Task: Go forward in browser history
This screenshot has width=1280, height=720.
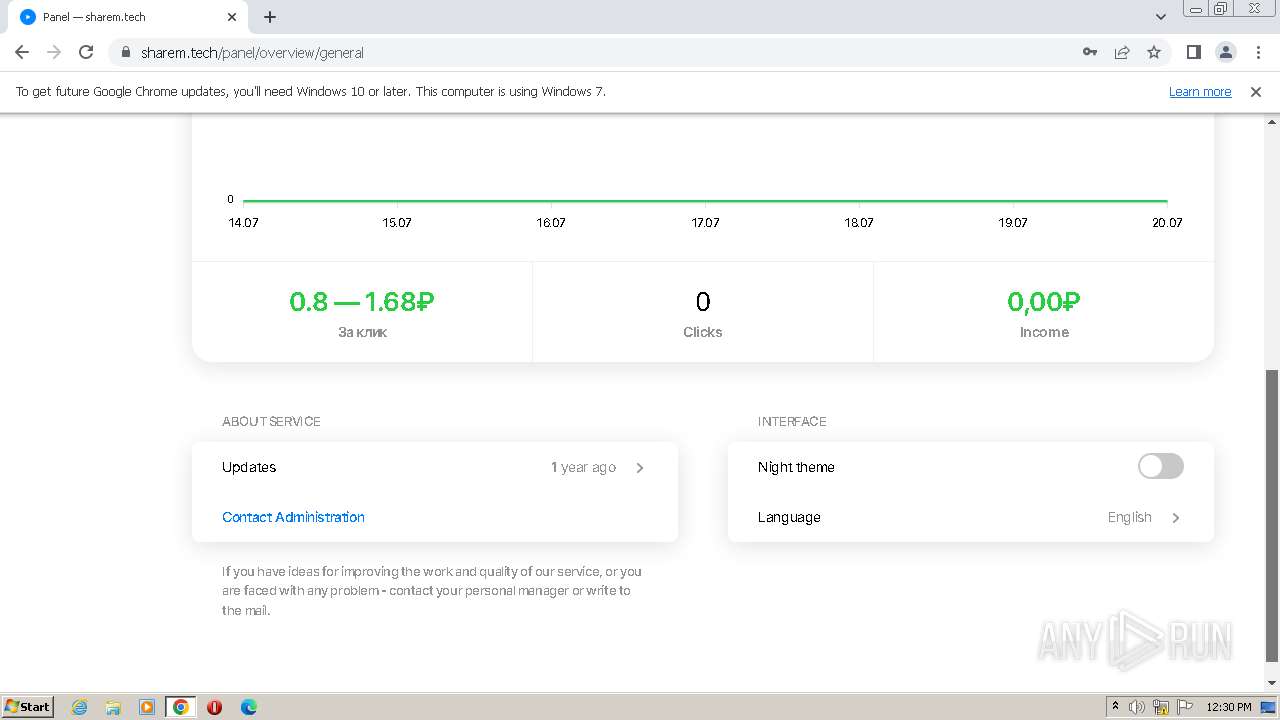Action: [x=54, y=52]
